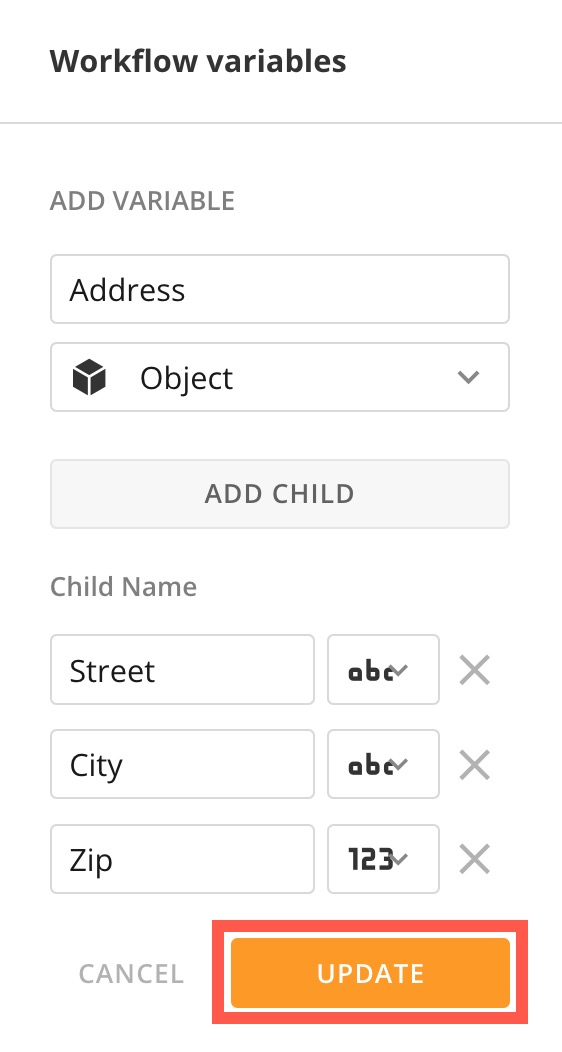Click into the City child name field
The width and height of the screenshot is (562, 1052).
coord(182,764)
